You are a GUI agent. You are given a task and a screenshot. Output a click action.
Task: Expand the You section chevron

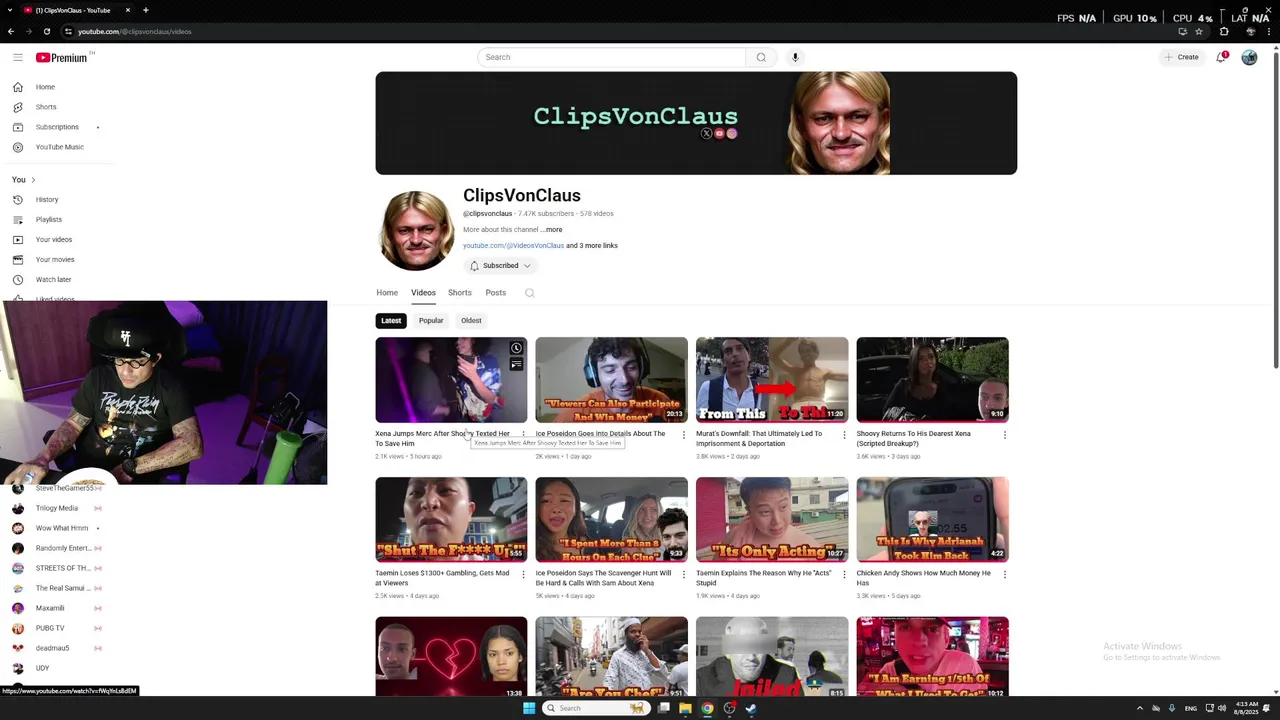pyautogui.click(x=33, y=180)
